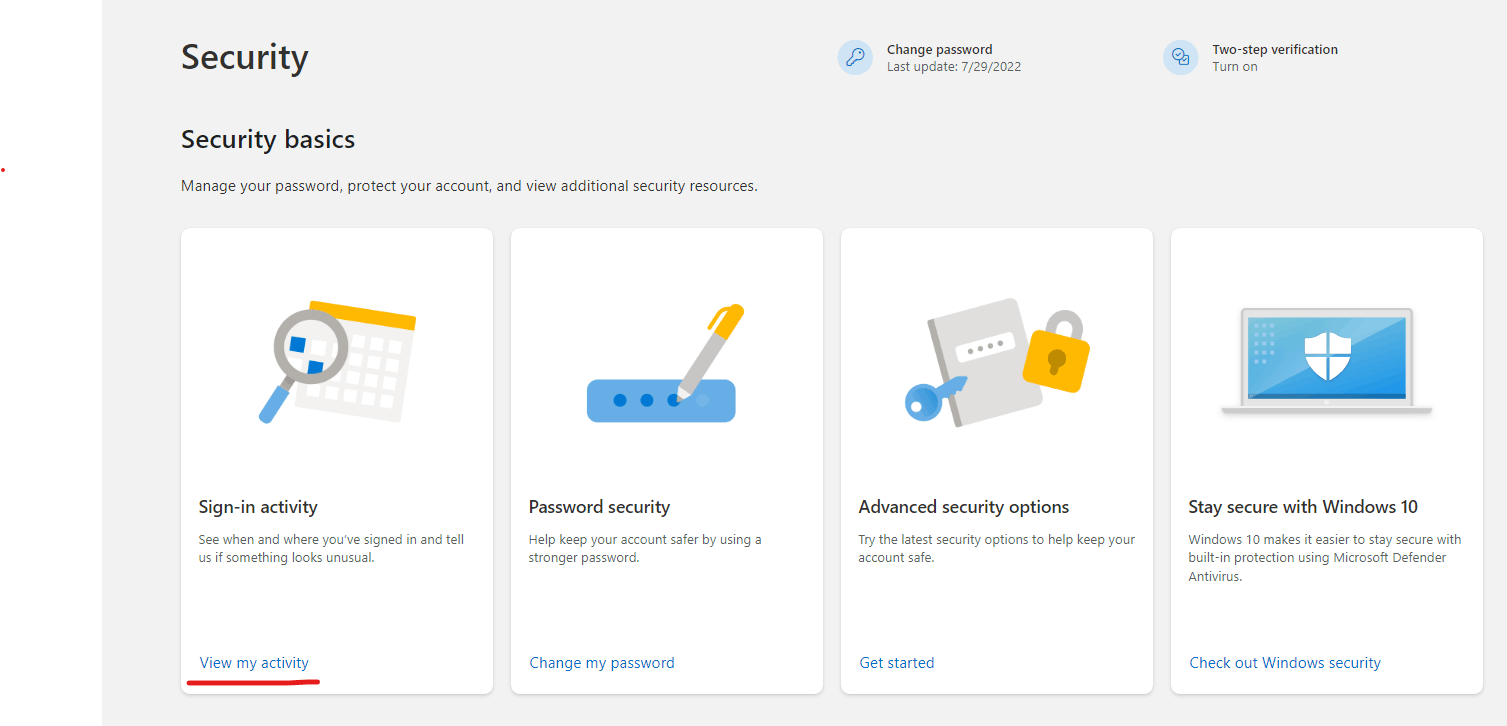Viewport: 1507px width, 726px height.
Task: Click the laptop with Defender shield illustration
Action: [1327, 362]
